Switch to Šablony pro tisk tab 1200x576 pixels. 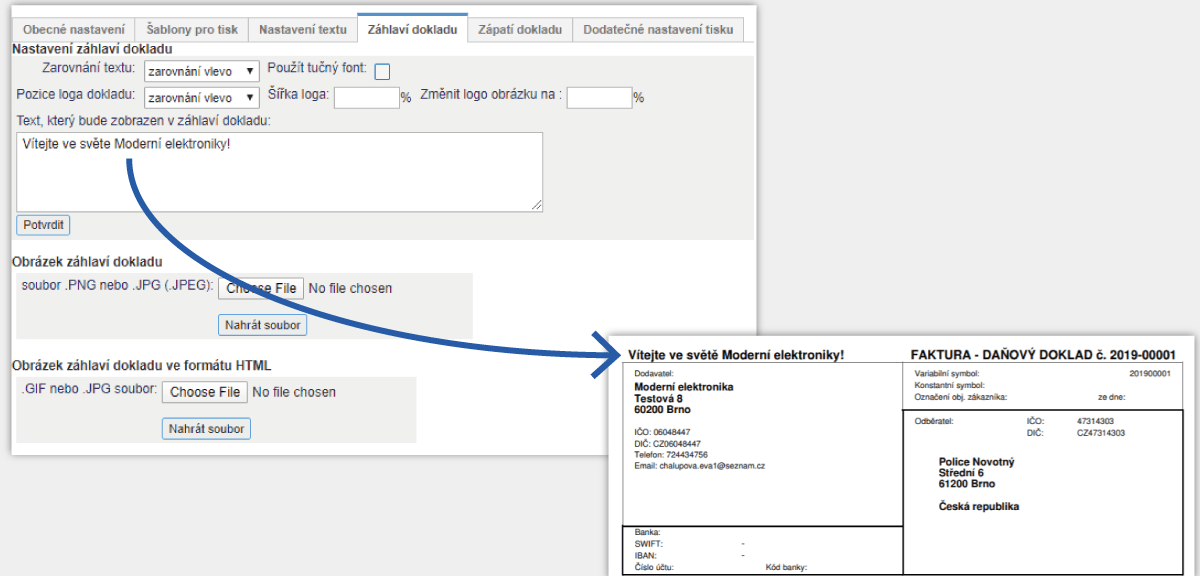[191, 29]
